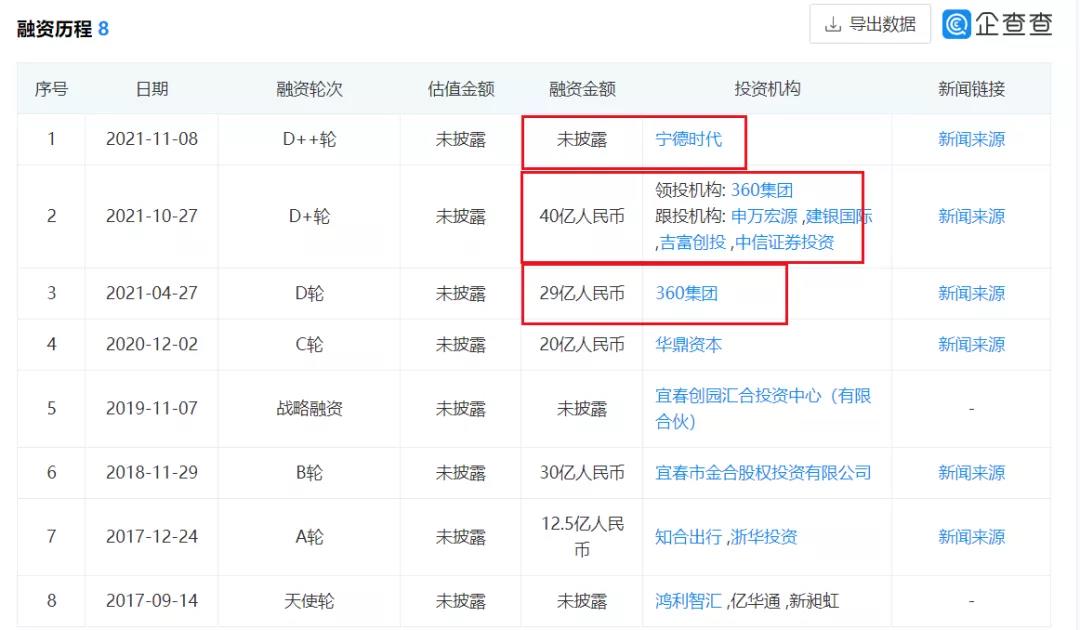Click the 29亿人民币 amount cell
Screen dimensions: 1080x630
(582, 293)
